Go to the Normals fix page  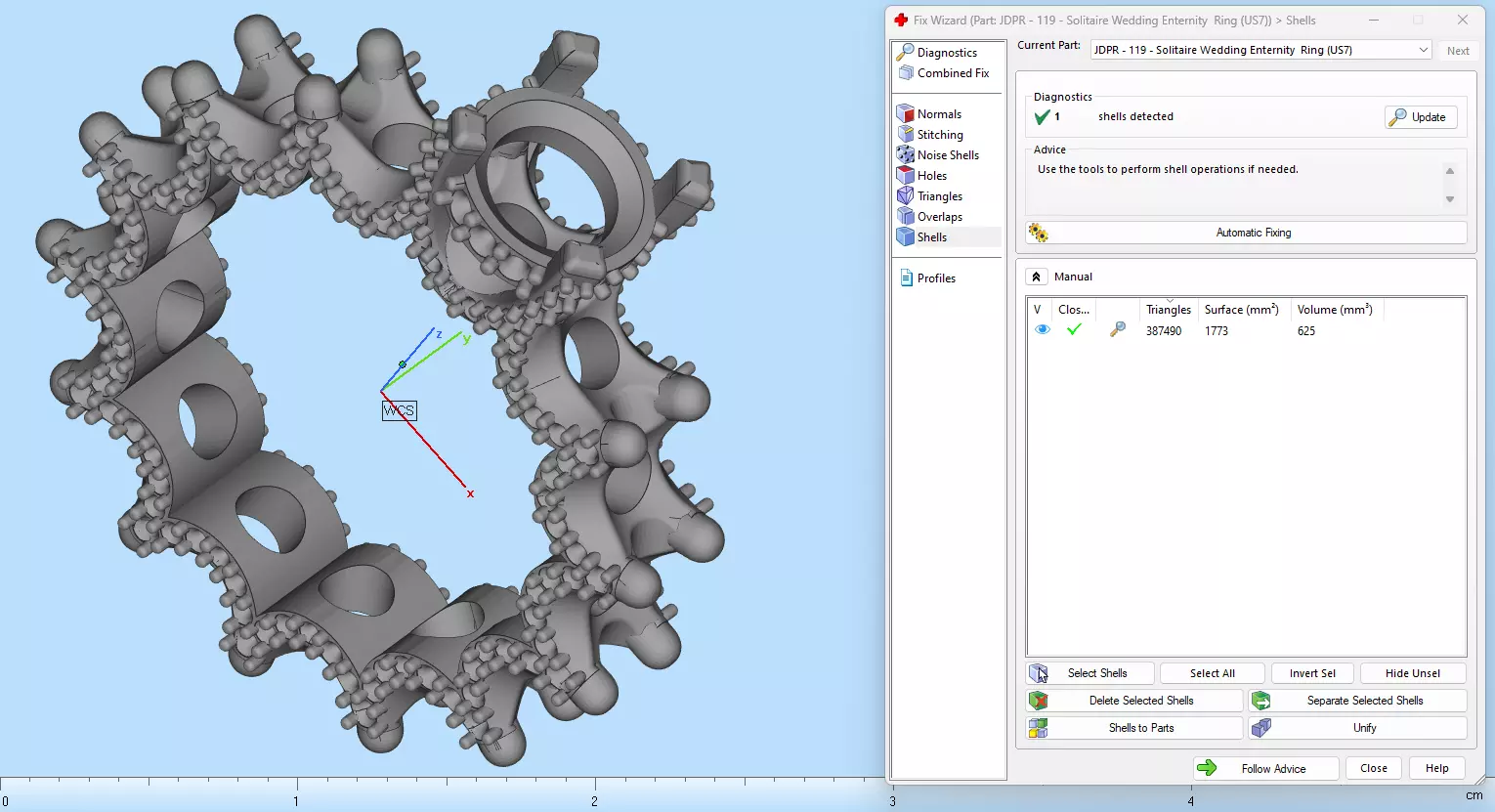(x=939, y=114)
